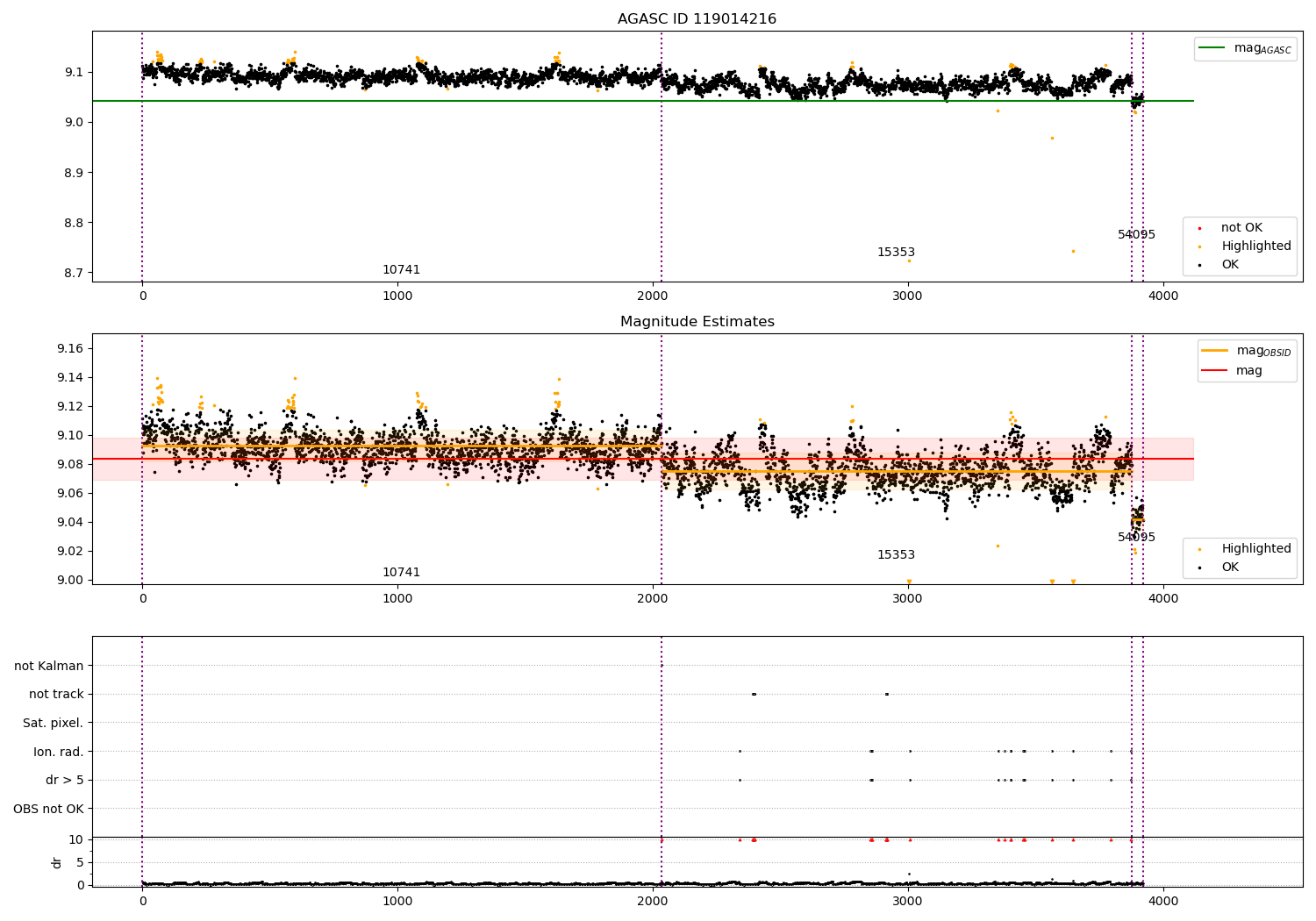
Task: Select "not OK" in the AGASC plot legend
Action: point(1241,228)
